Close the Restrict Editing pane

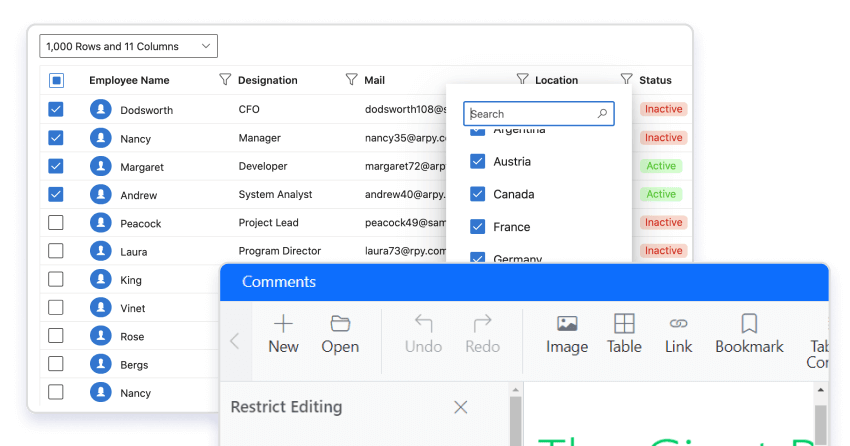(460, 407)
